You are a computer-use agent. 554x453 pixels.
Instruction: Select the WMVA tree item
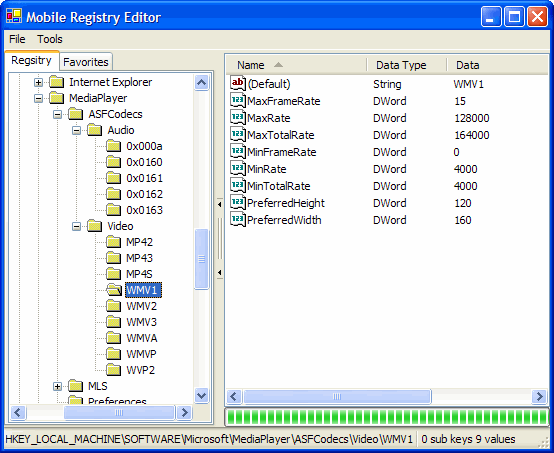142,338
